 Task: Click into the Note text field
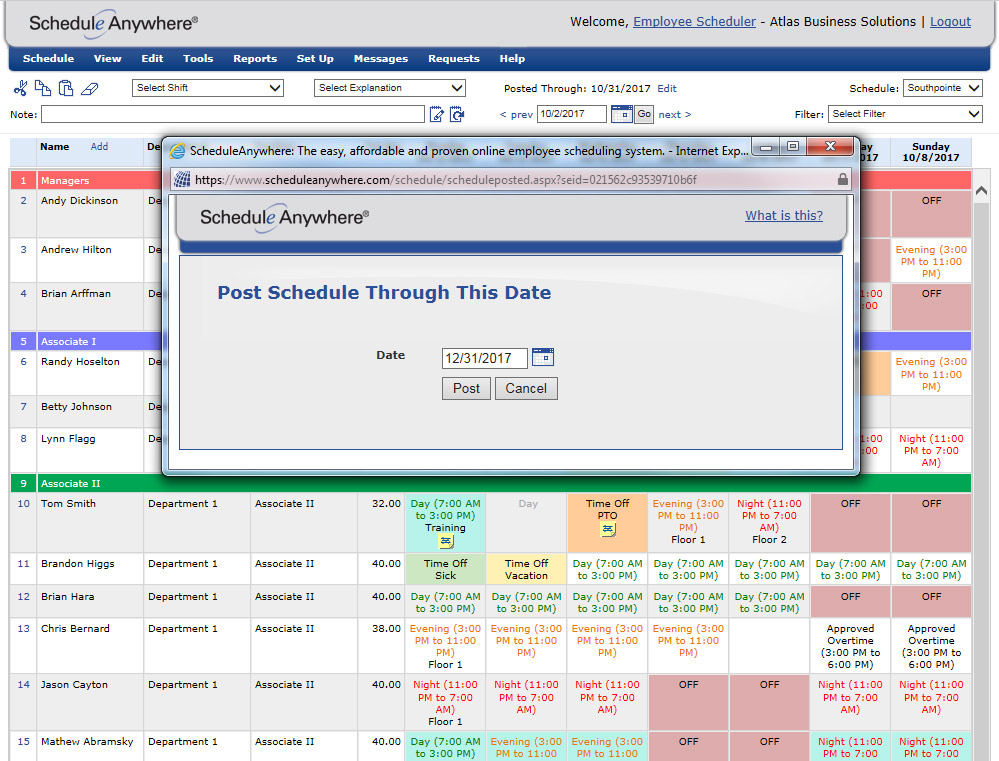click(x=233, y=114)
